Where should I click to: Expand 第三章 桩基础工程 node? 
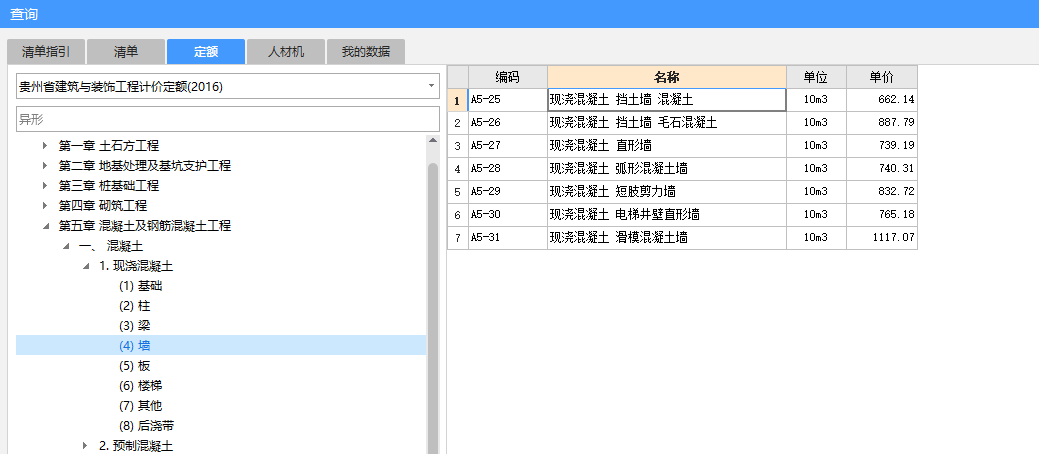[x=45, y=186]
